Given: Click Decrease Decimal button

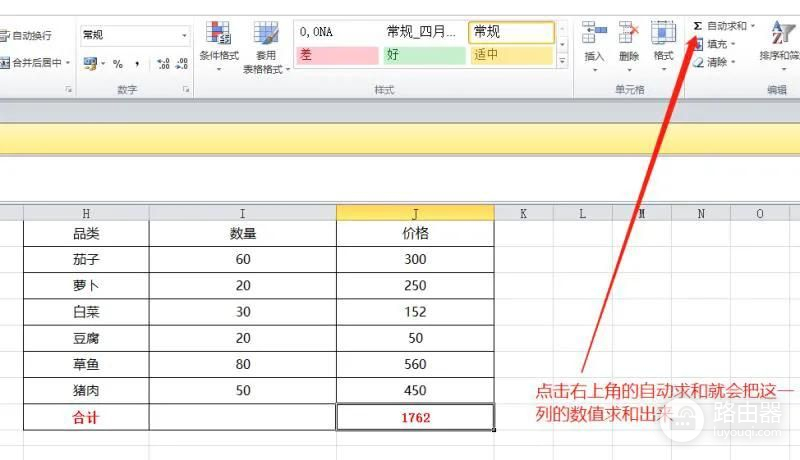Looking at the screenshot, I should click(x=182, y=64).
